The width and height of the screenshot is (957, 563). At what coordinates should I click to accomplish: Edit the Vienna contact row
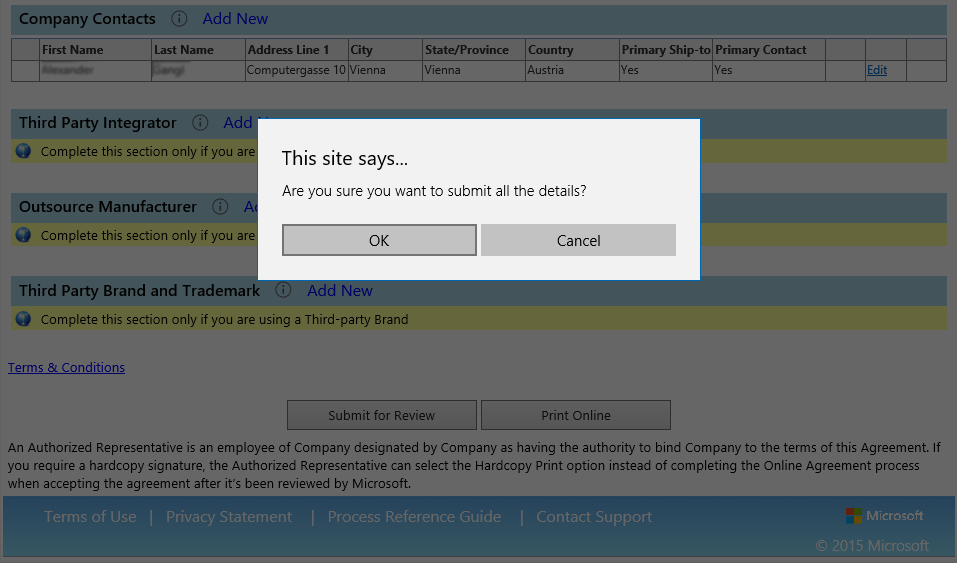pyautogui.click(x=877, y=71)
